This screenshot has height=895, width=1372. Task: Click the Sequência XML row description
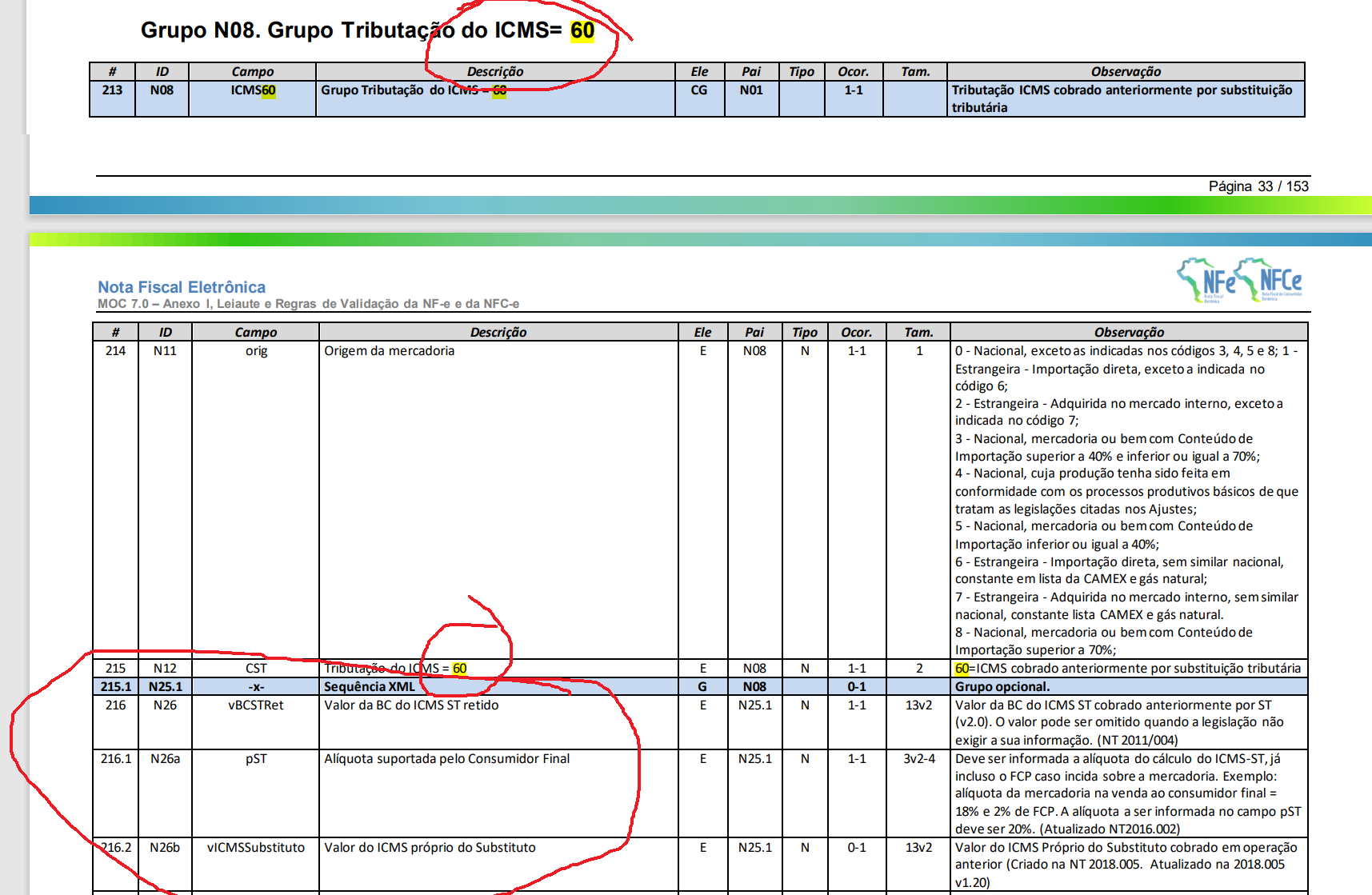click(369, 687)
